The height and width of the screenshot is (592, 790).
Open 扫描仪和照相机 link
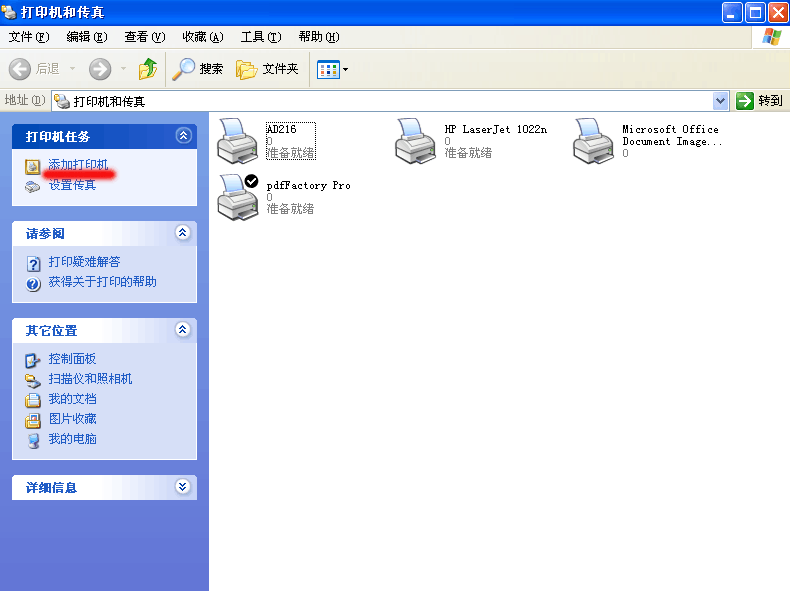90,379
